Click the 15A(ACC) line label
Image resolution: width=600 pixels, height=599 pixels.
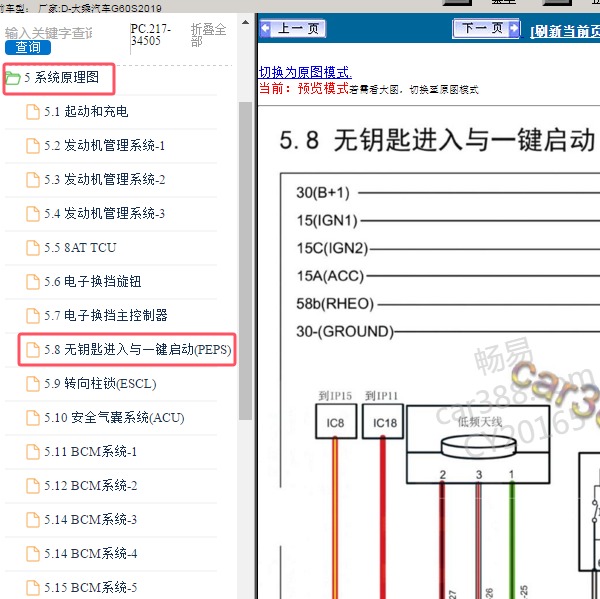click(330, 276)
